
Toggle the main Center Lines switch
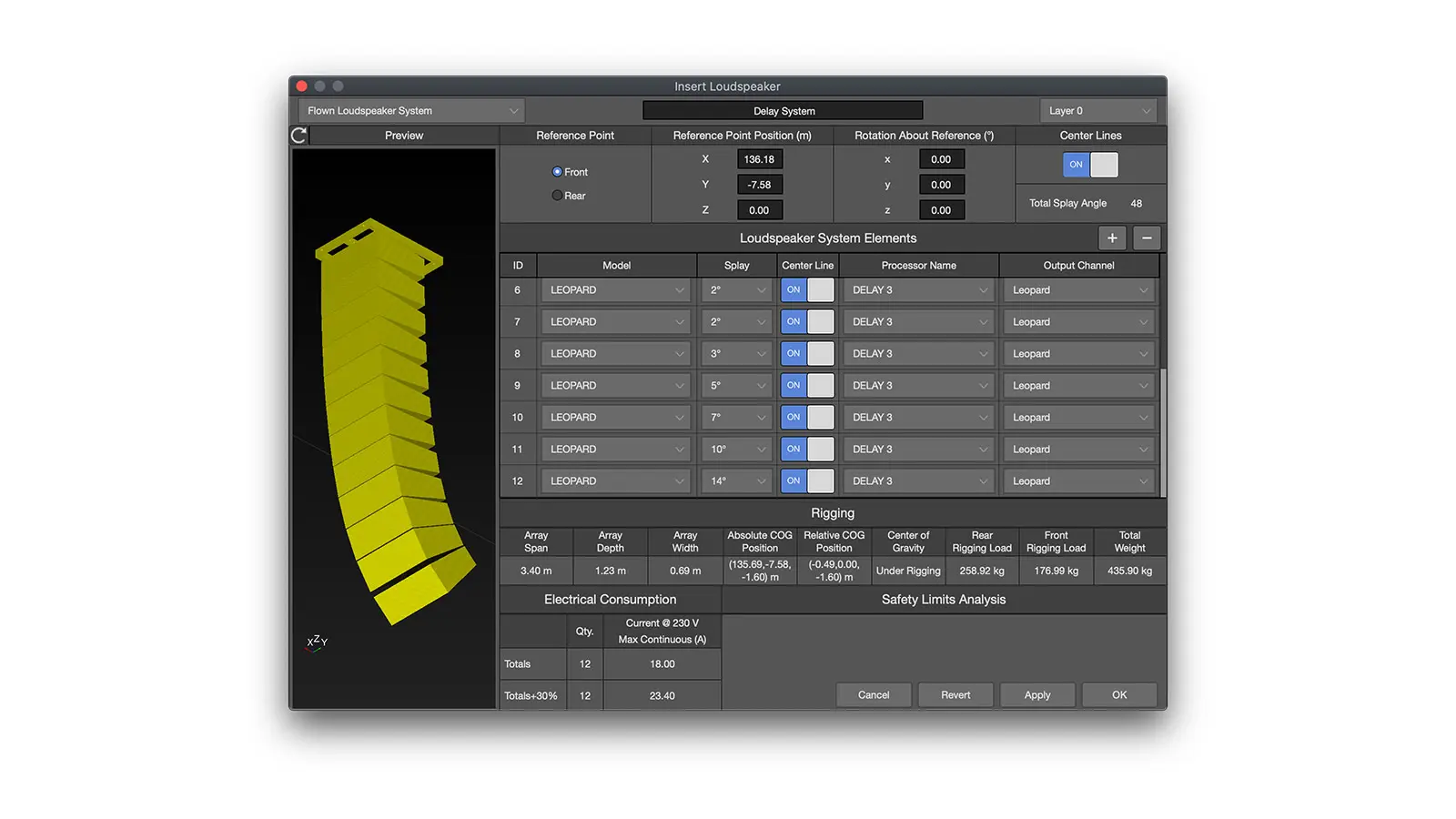tap(1090, 165)
